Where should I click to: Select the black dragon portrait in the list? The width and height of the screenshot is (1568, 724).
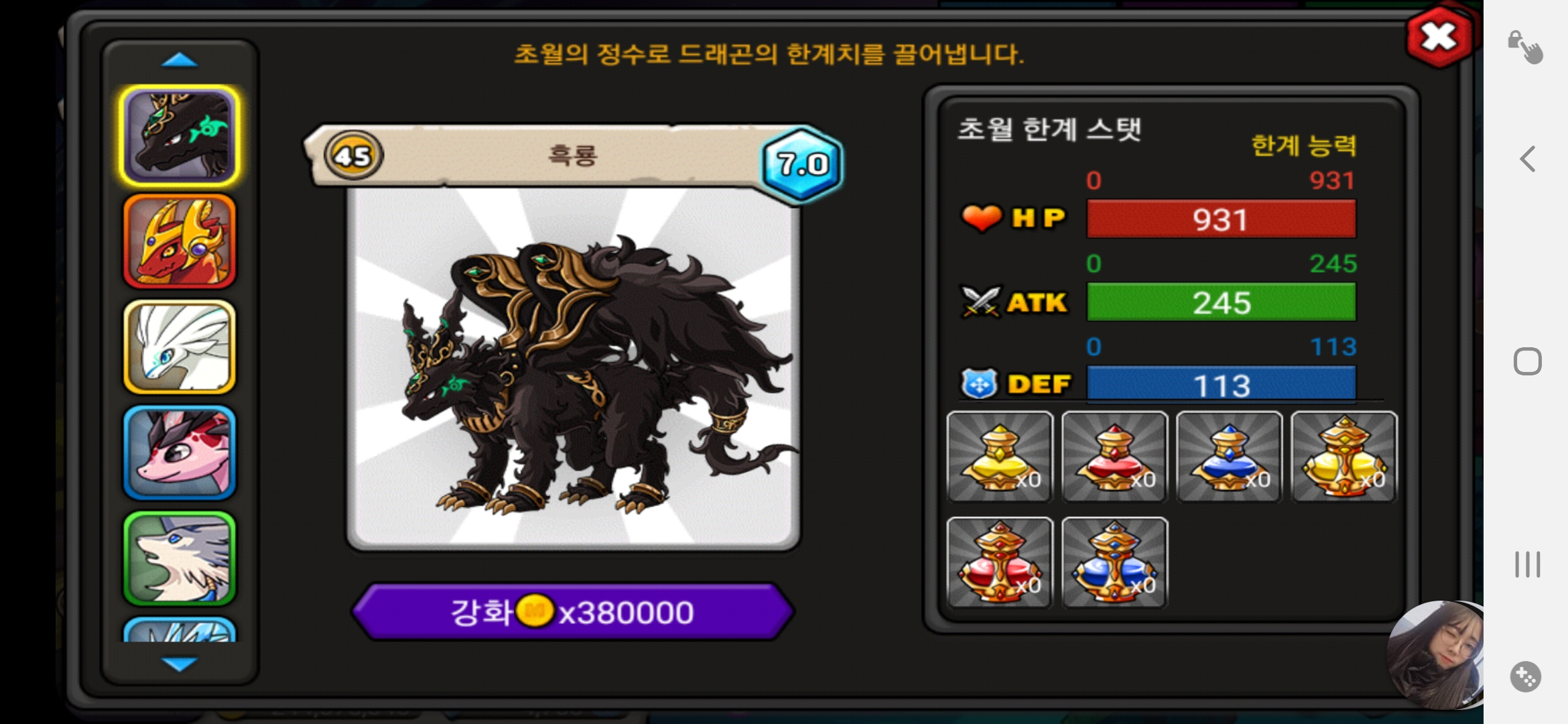[x=180, y=136]
